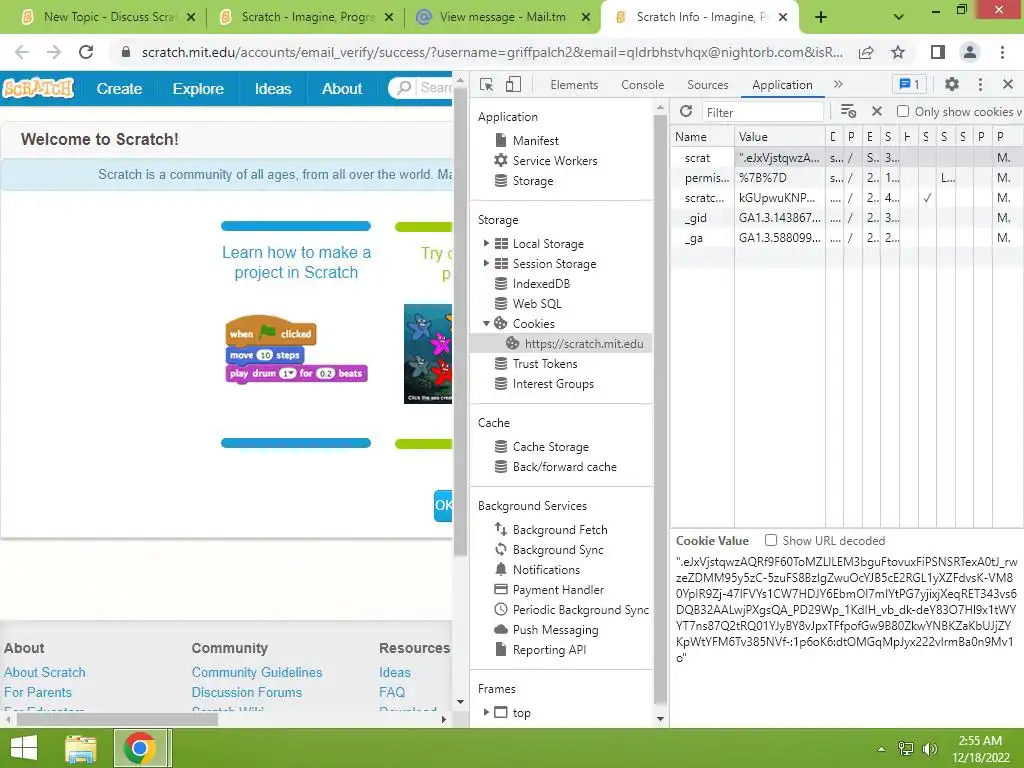Open Discussion Forums footer link
The image size is (1024, 768).
click(x=246, y=692)
